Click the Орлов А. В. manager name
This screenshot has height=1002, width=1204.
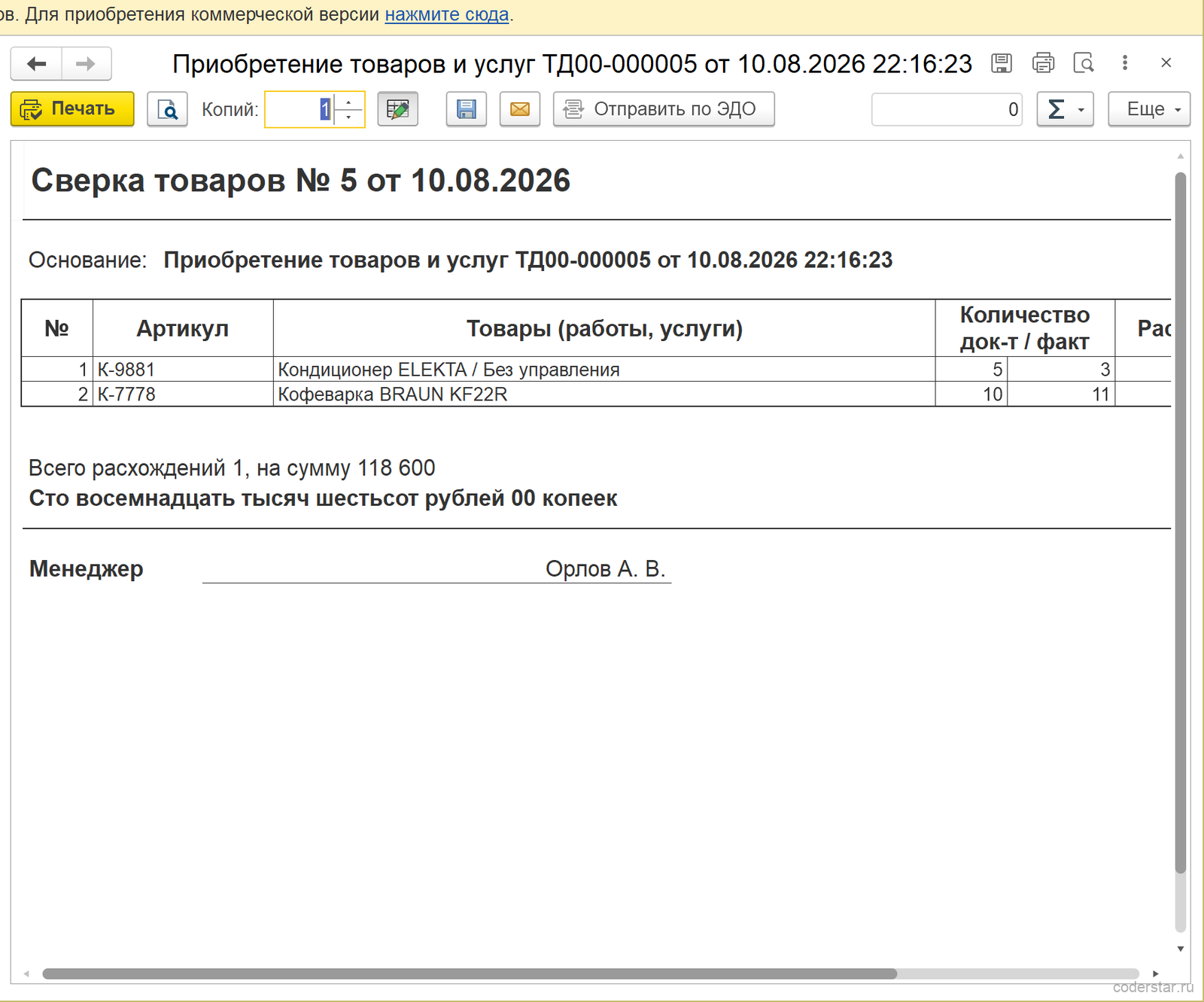606,569
